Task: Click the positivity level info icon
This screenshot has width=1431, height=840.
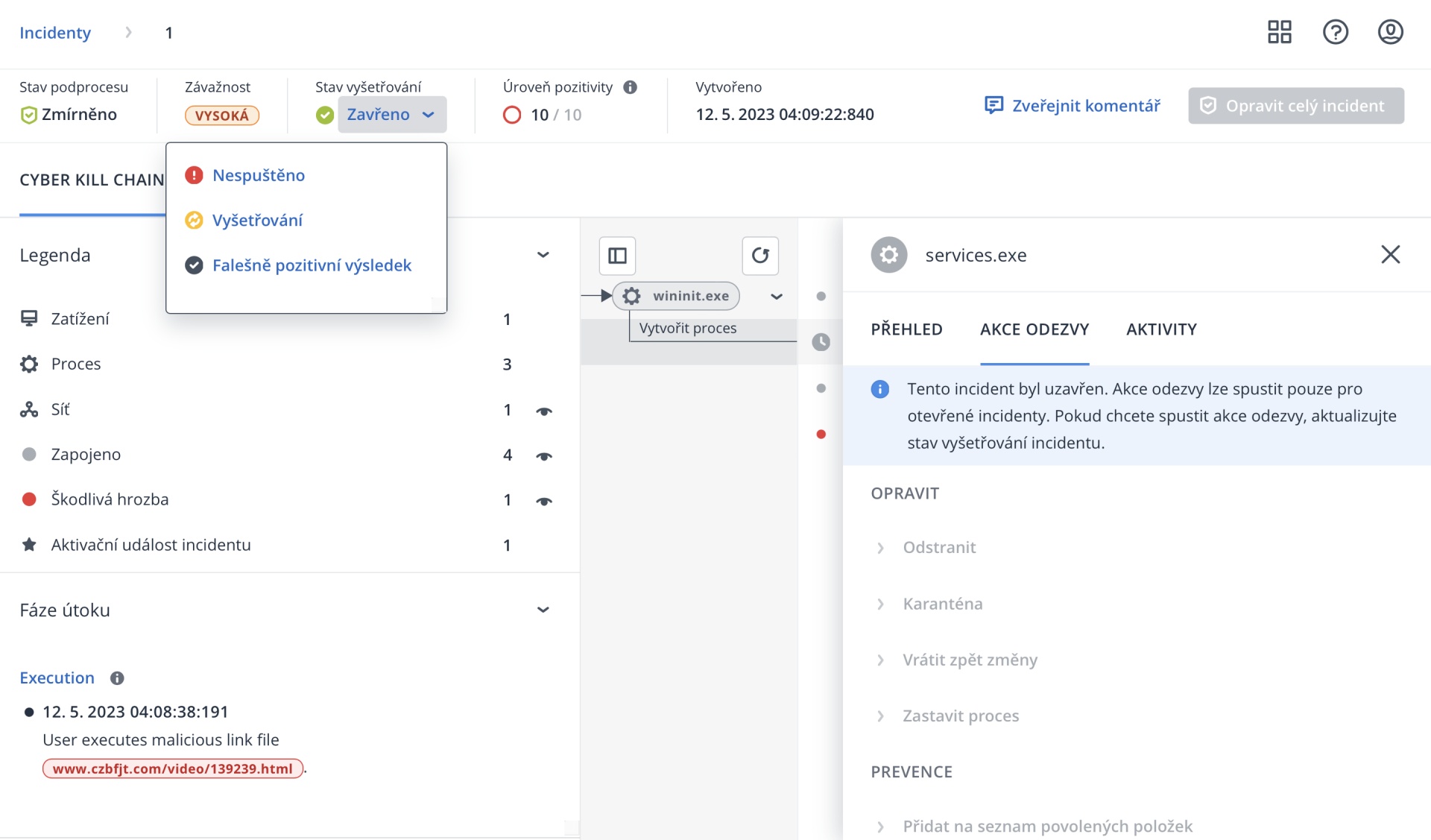Action: pos(631,87)
